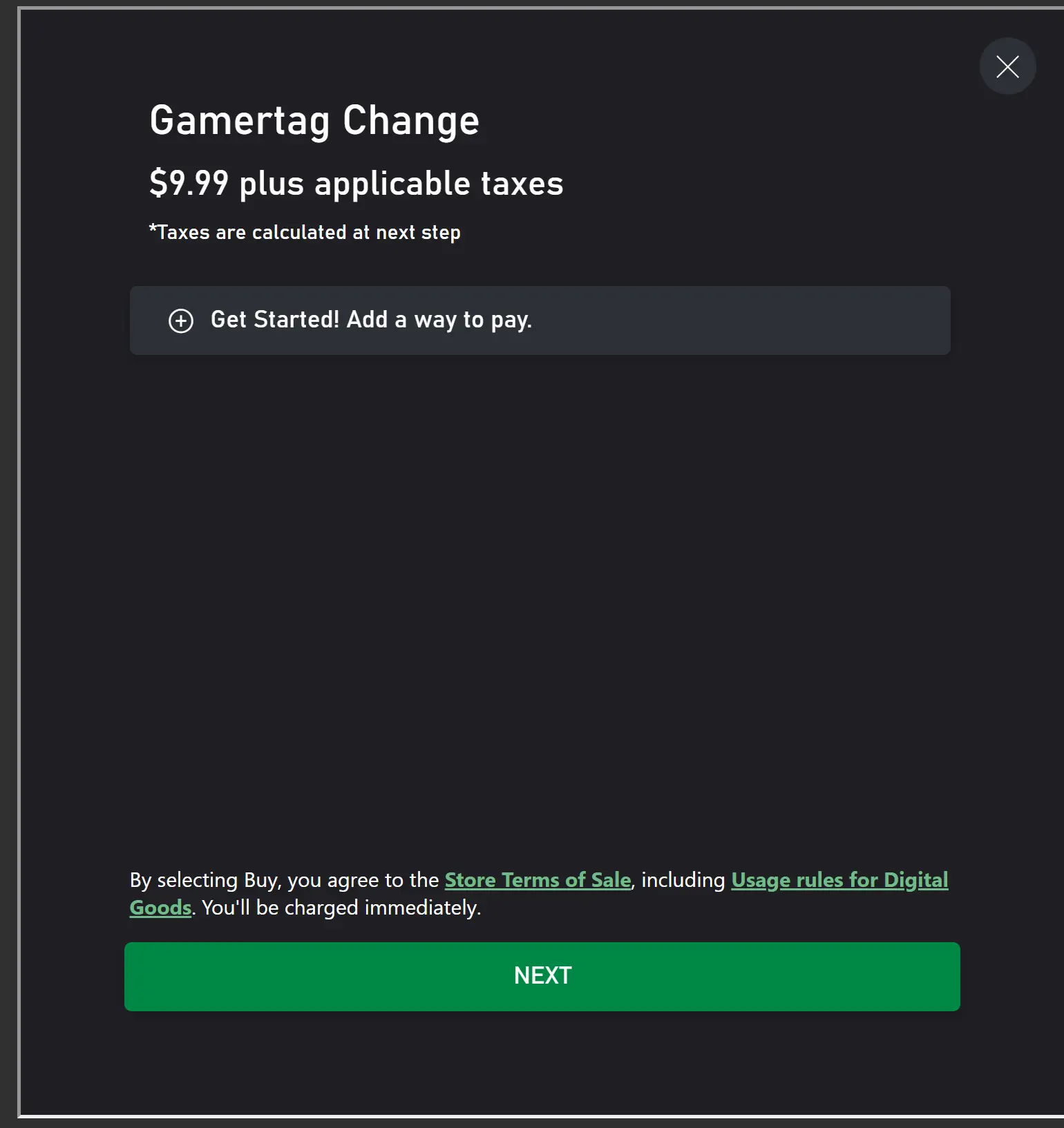View Store Terms of Sale before buying
The width and height of the screenshot is (1064, 1128).
(x=538, y=880)
